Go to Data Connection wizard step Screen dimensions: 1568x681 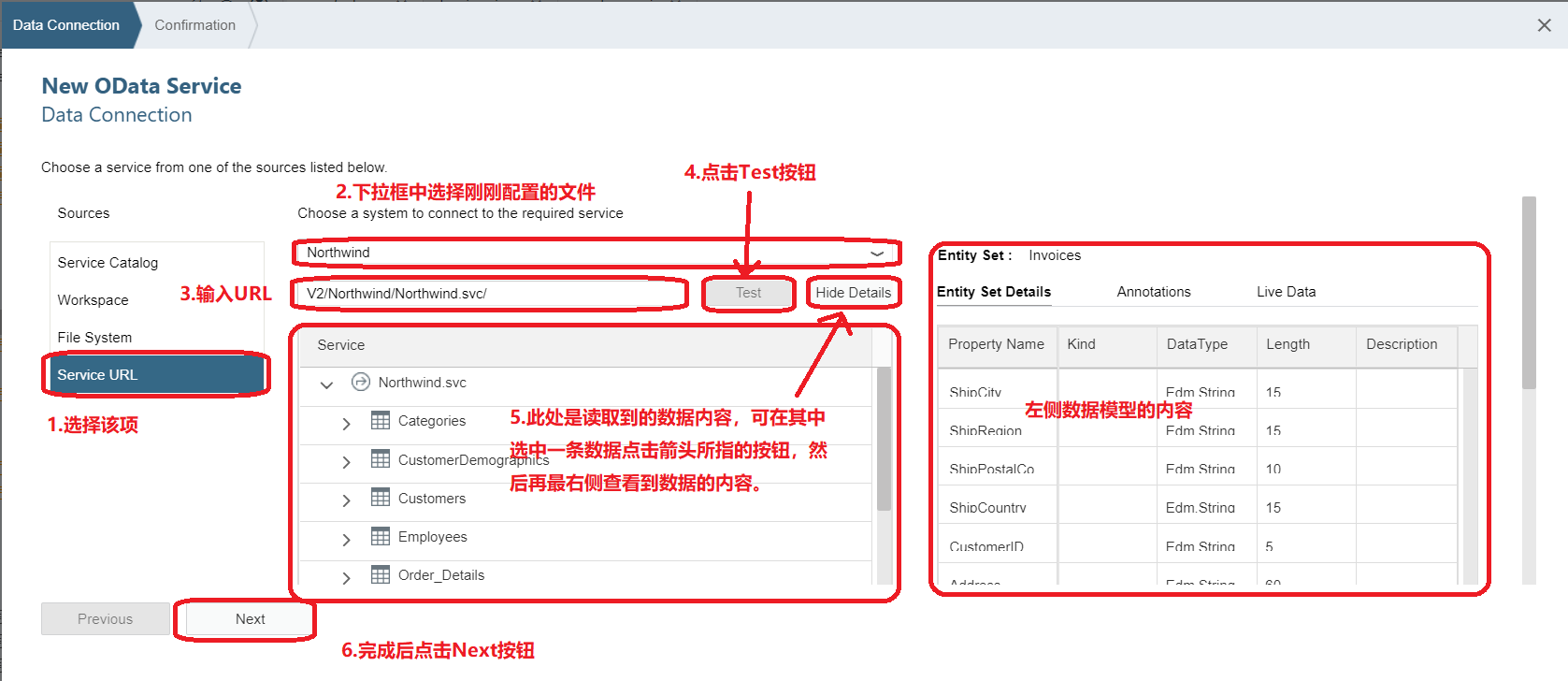66,25
